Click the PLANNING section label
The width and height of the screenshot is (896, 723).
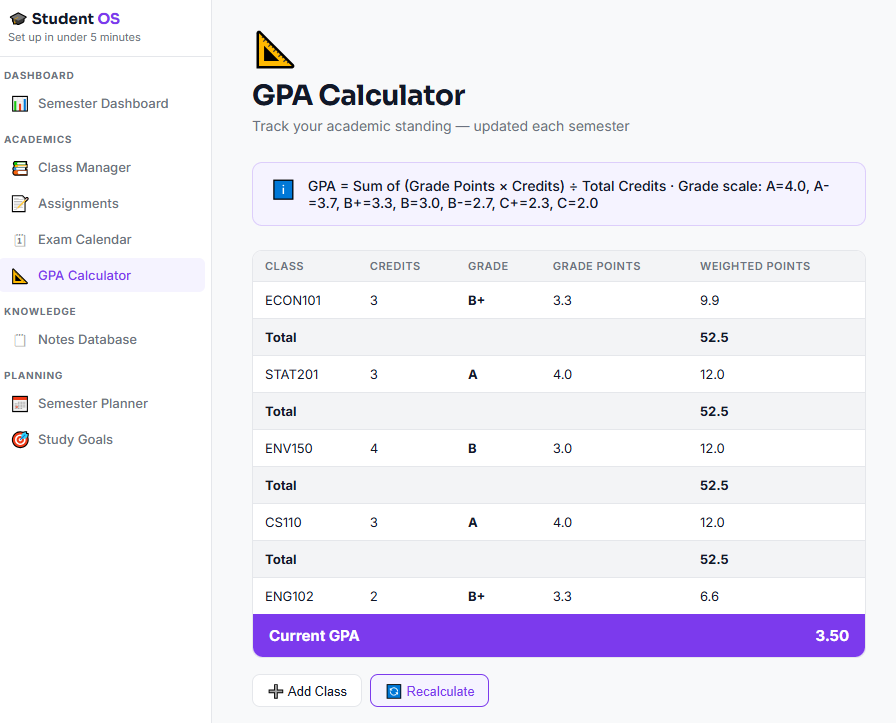pyautogui.click(x=33, y=376)
